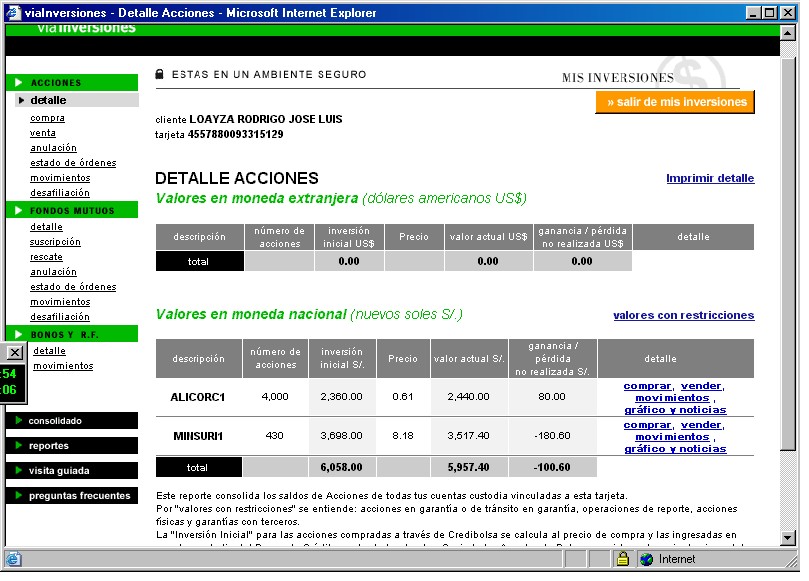Image resolution: width=809 pixels, height=581 pixels.
Task: Open 'preguntas frecuentes' menu item
Action: (72, 495)
